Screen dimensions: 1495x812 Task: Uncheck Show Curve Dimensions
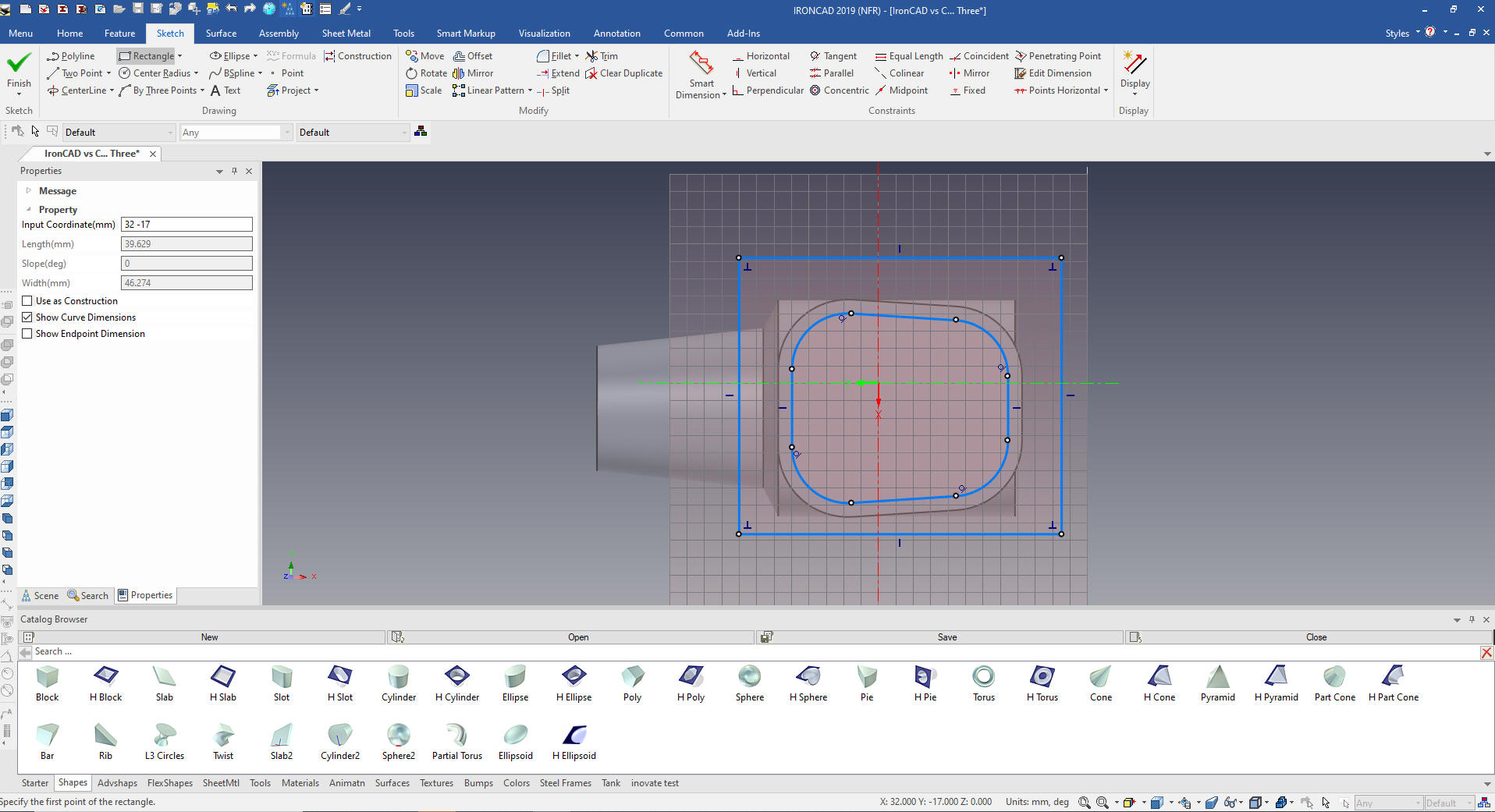tap(27, 317)
